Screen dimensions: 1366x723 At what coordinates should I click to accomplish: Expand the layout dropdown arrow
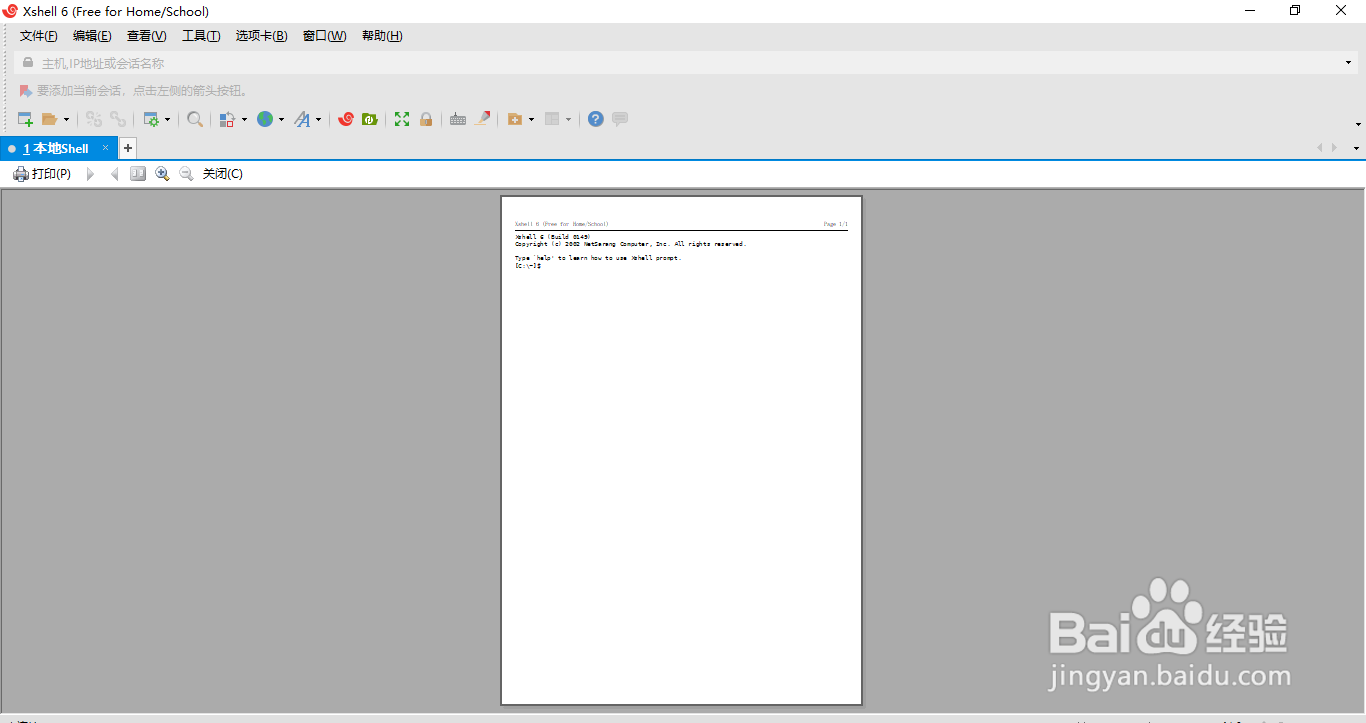click(568, 120)
